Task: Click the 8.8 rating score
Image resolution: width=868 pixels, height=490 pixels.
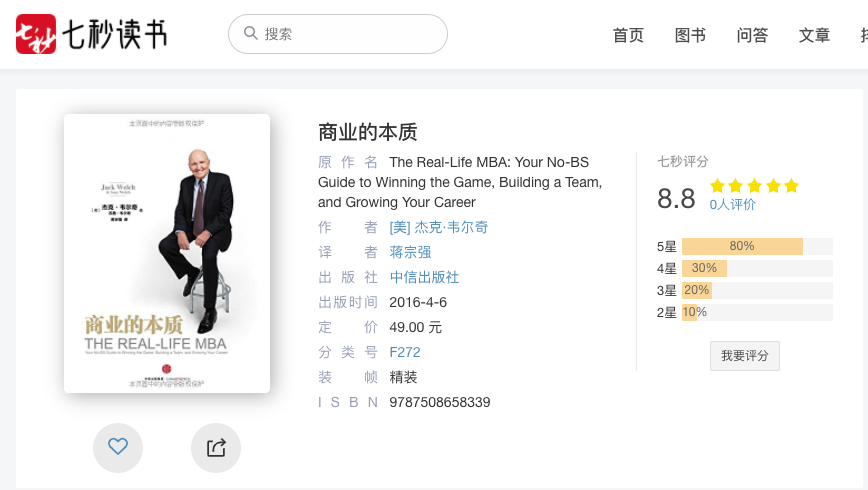Action: 676,199
